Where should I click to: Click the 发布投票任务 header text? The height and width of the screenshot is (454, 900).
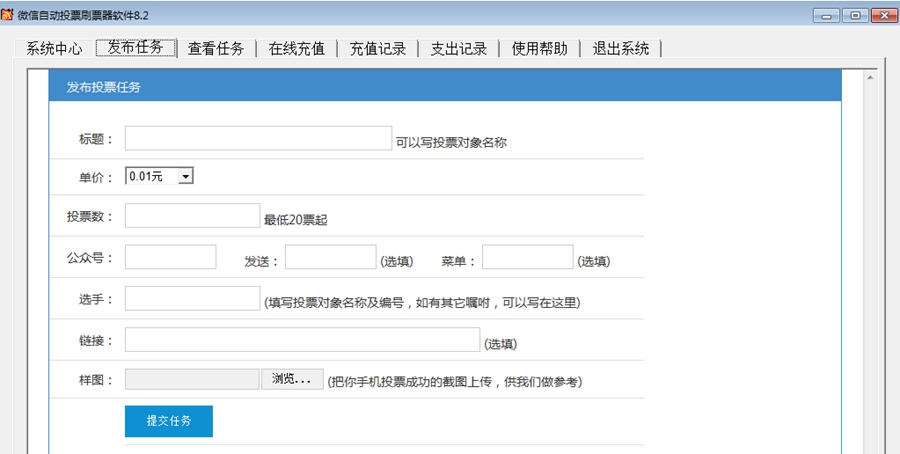[103, 87]
